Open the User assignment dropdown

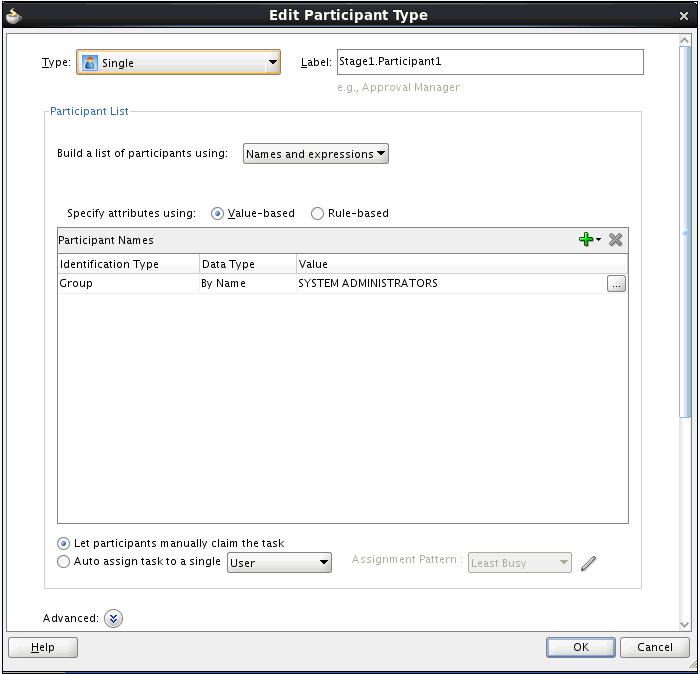coord(279,562)
